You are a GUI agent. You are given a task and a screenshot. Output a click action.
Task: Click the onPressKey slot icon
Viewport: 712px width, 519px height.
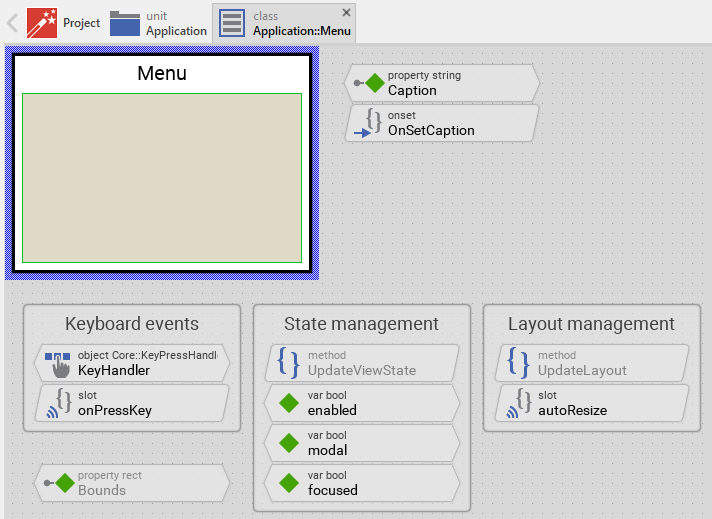click(59, 403)
